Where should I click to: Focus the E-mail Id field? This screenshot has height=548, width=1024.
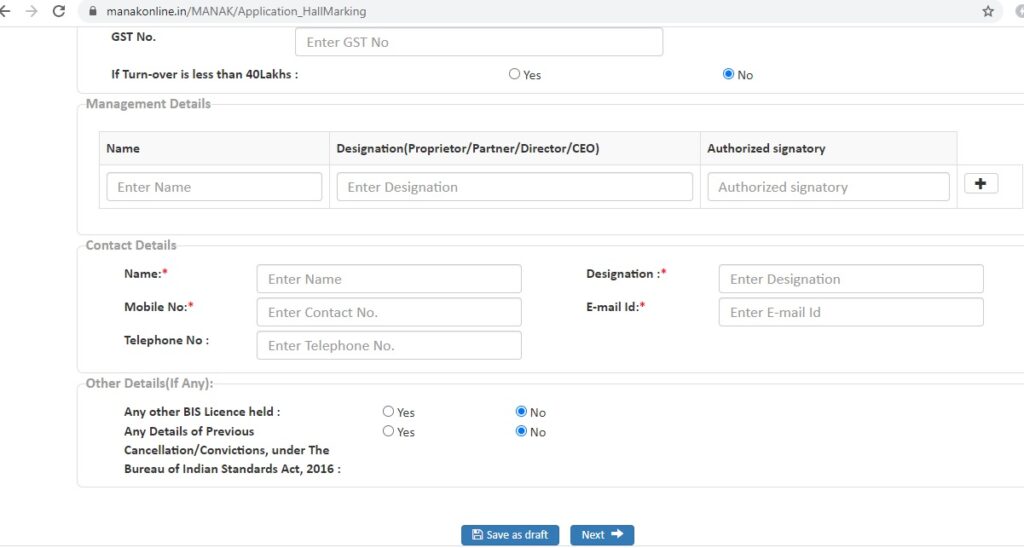(x=851, y=312)
